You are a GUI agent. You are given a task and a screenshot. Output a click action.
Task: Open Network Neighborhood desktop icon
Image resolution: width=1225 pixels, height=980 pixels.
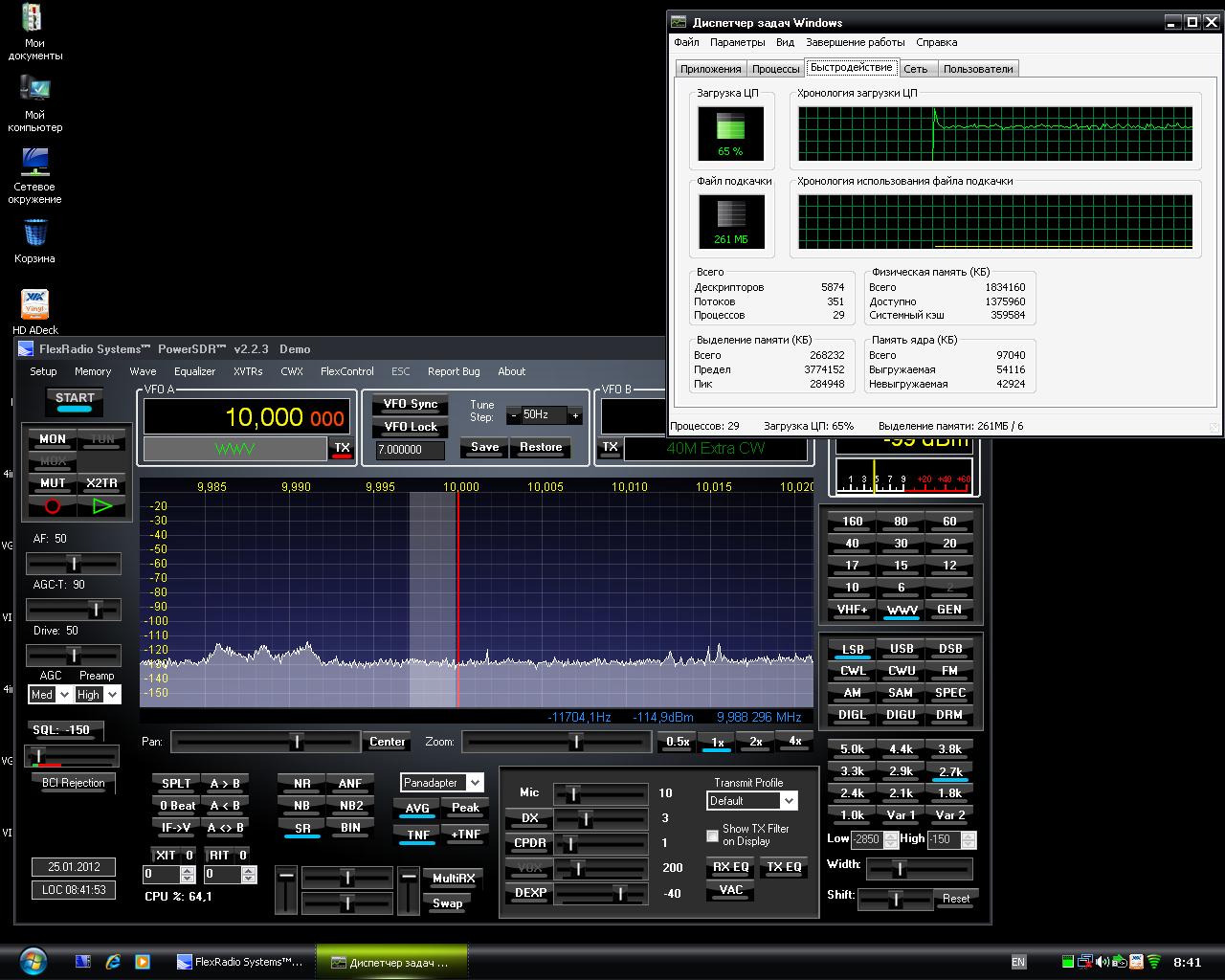(35, 175)
